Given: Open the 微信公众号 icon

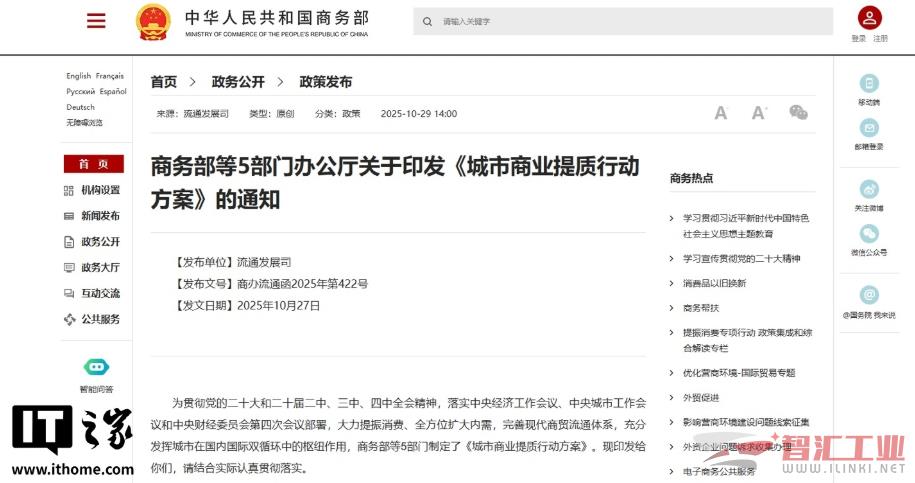Looking at the screenshot, I should [x=869, y=233].
